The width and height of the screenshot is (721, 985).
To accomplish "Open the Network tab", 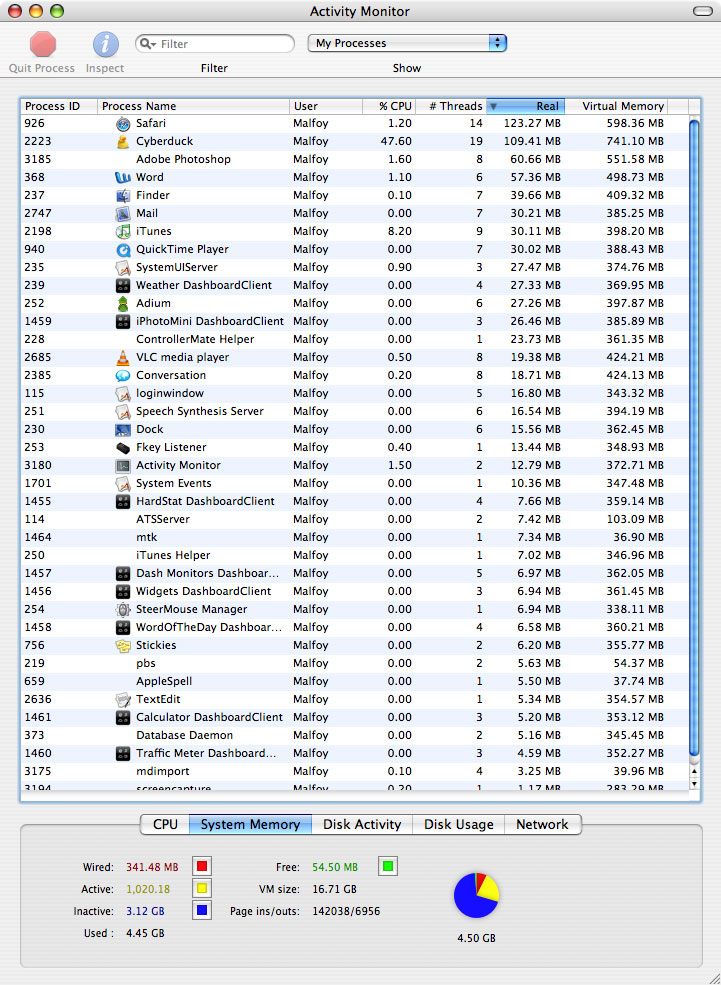I will tap(543, 824).
